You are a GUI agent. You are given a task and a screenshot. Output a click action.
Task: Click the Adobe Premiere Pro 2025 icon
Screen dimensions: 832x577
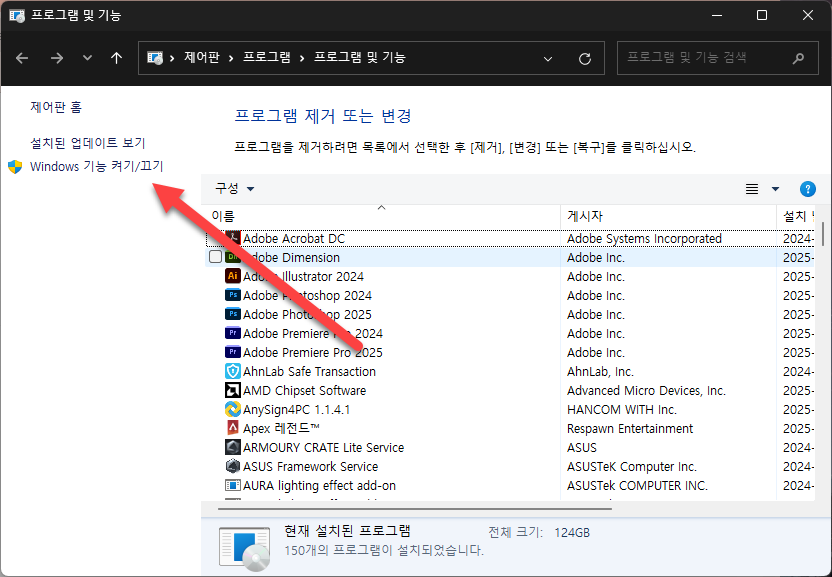coord(232,352)
